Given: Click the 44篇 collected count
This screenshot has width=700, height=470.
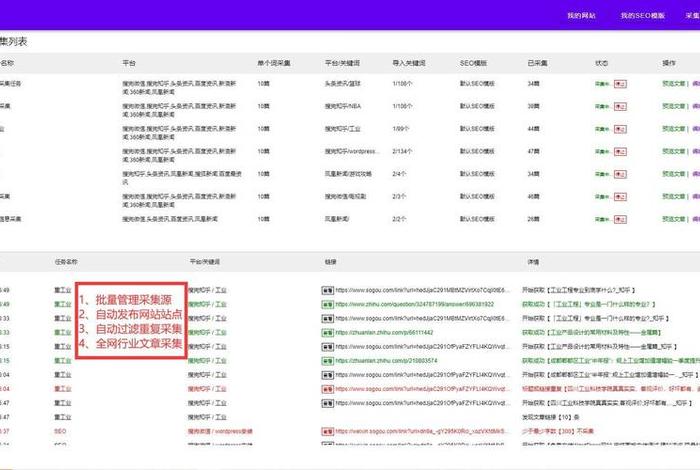Looking at the screenshot, I should click(533, 129).
